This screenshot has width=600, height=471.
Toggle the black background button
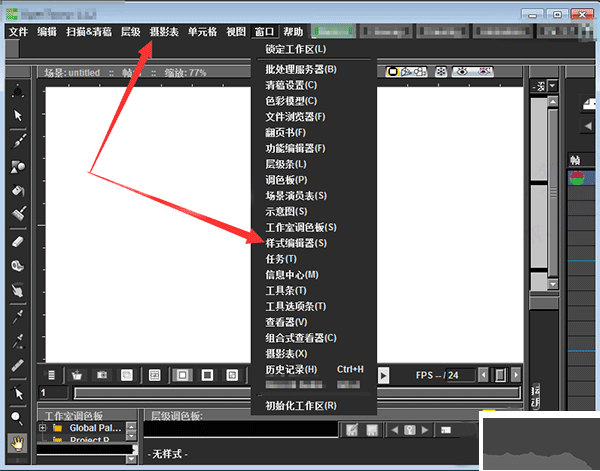click(x=207, y=375)
